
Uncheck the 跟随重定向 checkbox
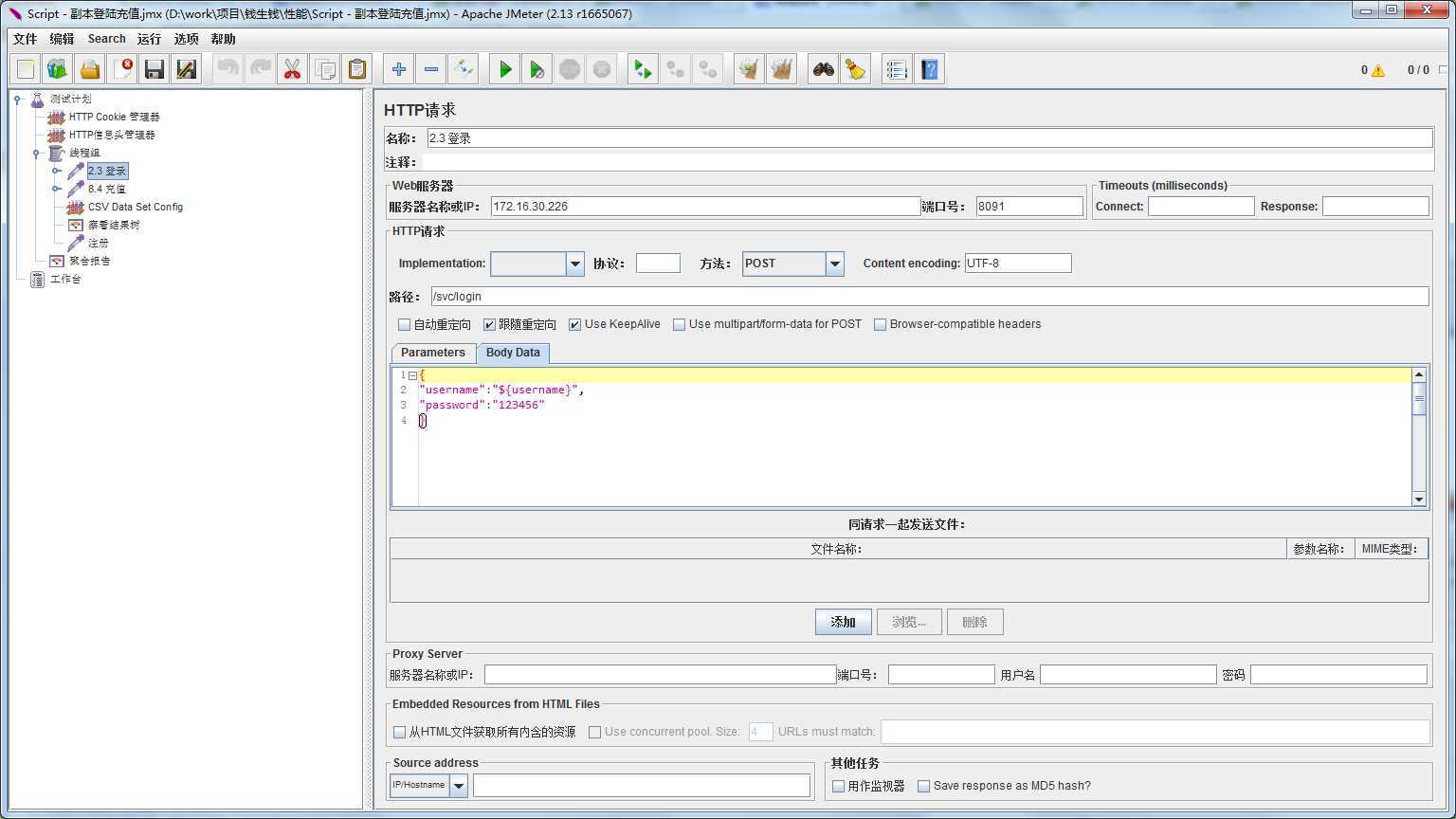pos(490,324)
